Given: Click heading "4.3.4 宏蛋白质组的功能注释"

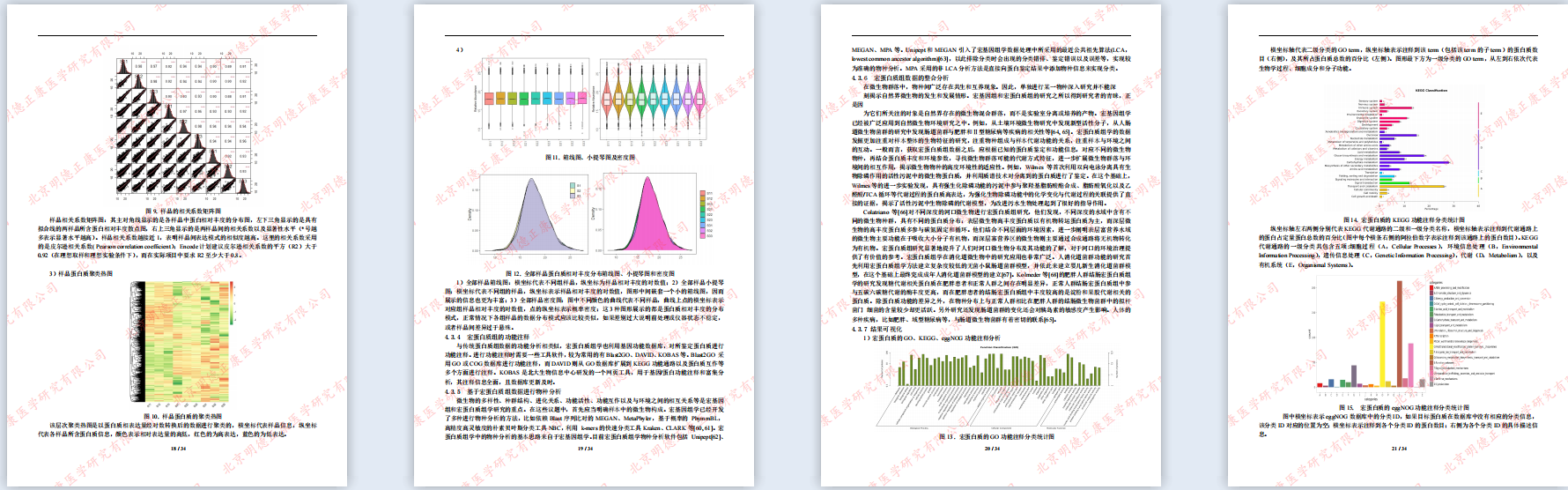Looking at the screenshot, I should pos(487,337).
